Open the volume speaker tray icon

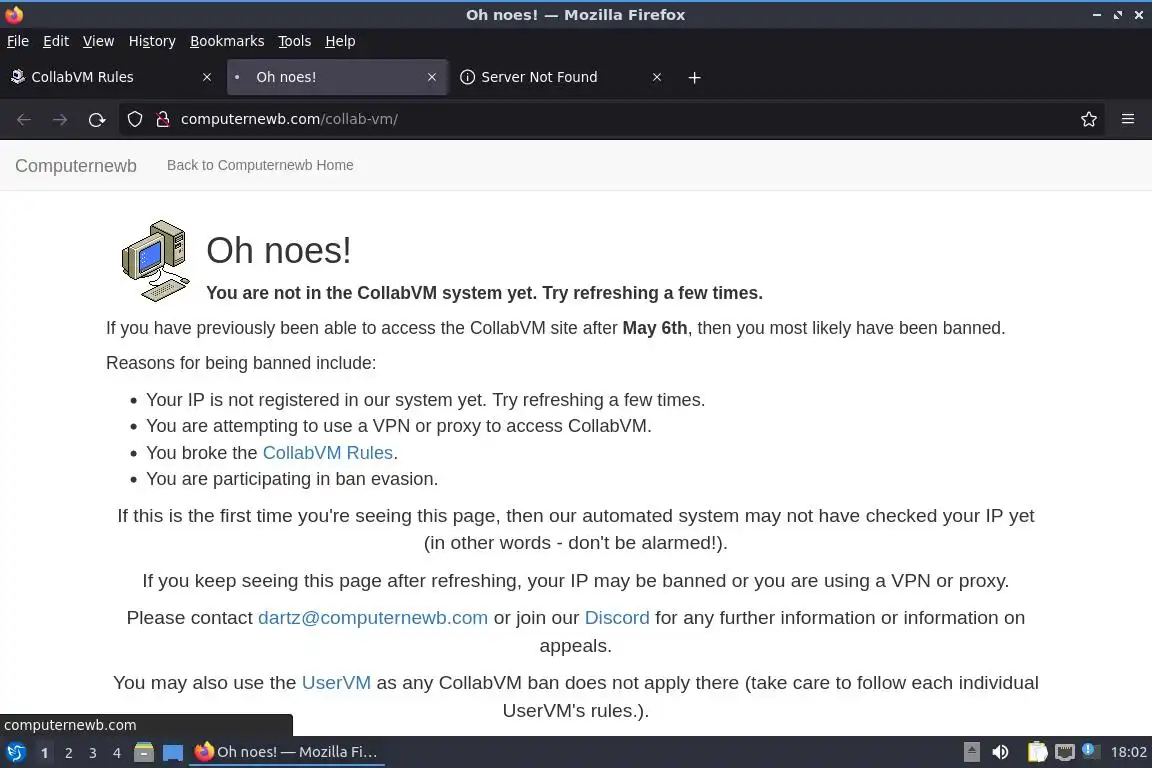[1000, 752]
